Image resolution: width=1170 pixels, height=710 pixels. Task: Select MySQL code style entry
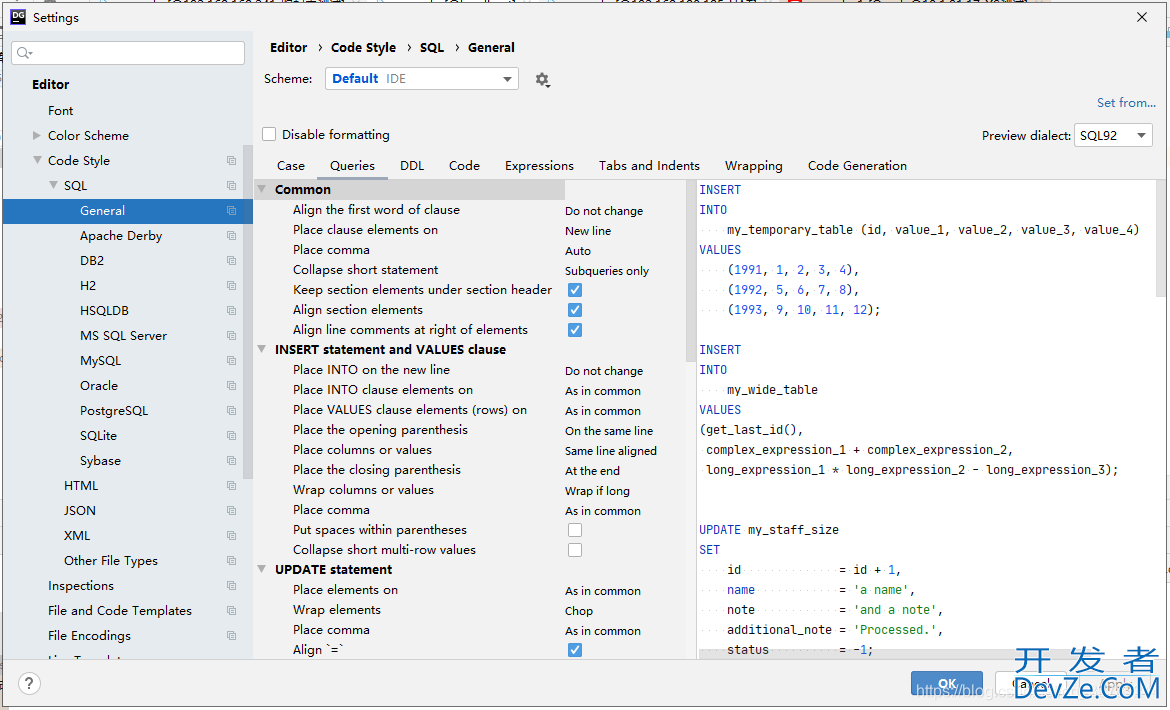[101, 361]
